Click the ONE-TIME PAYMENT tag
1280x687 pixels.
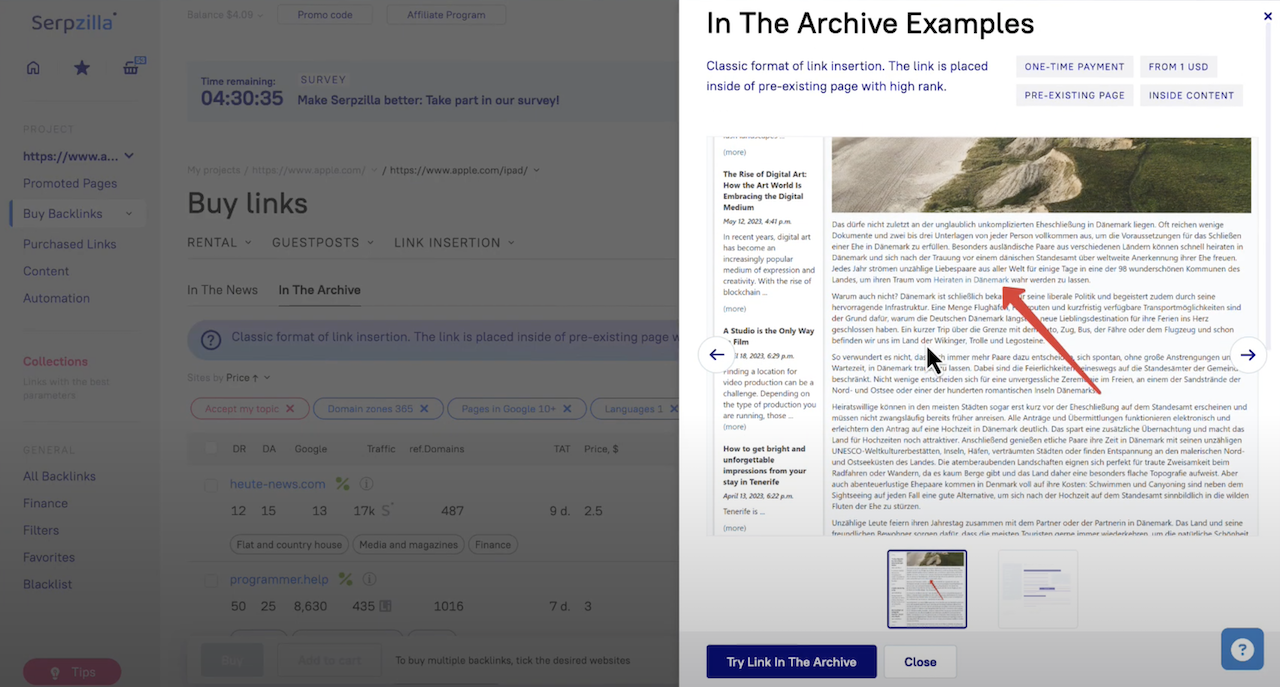[1075, 67]
